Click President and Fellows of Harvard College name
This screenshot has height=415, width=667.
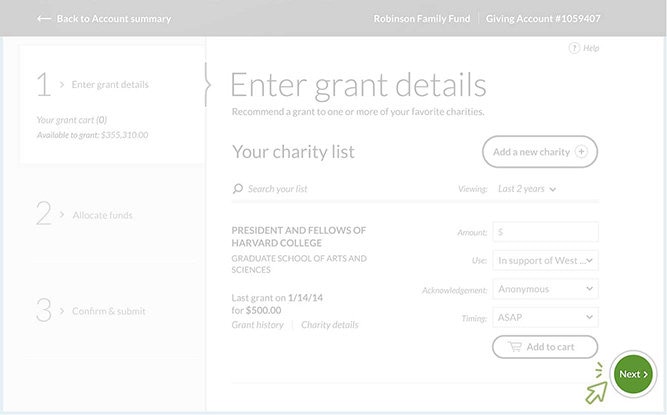(299, 236)
